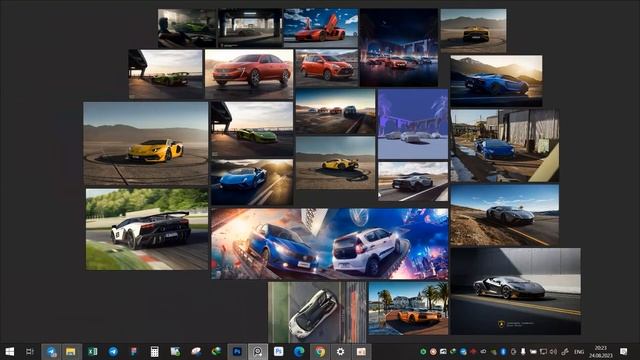
Task: Open the round Telegram icon beside Excel
Action: coord(113,351)
